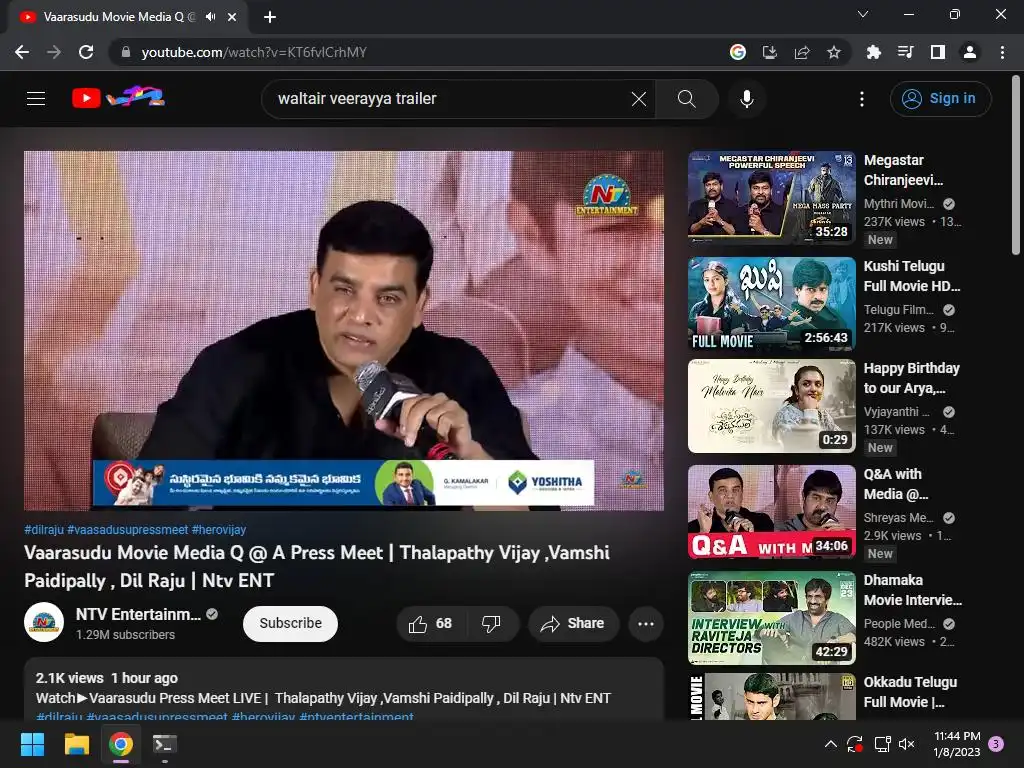Open a new tab with plus button
1024x768 pixels.
270,17
